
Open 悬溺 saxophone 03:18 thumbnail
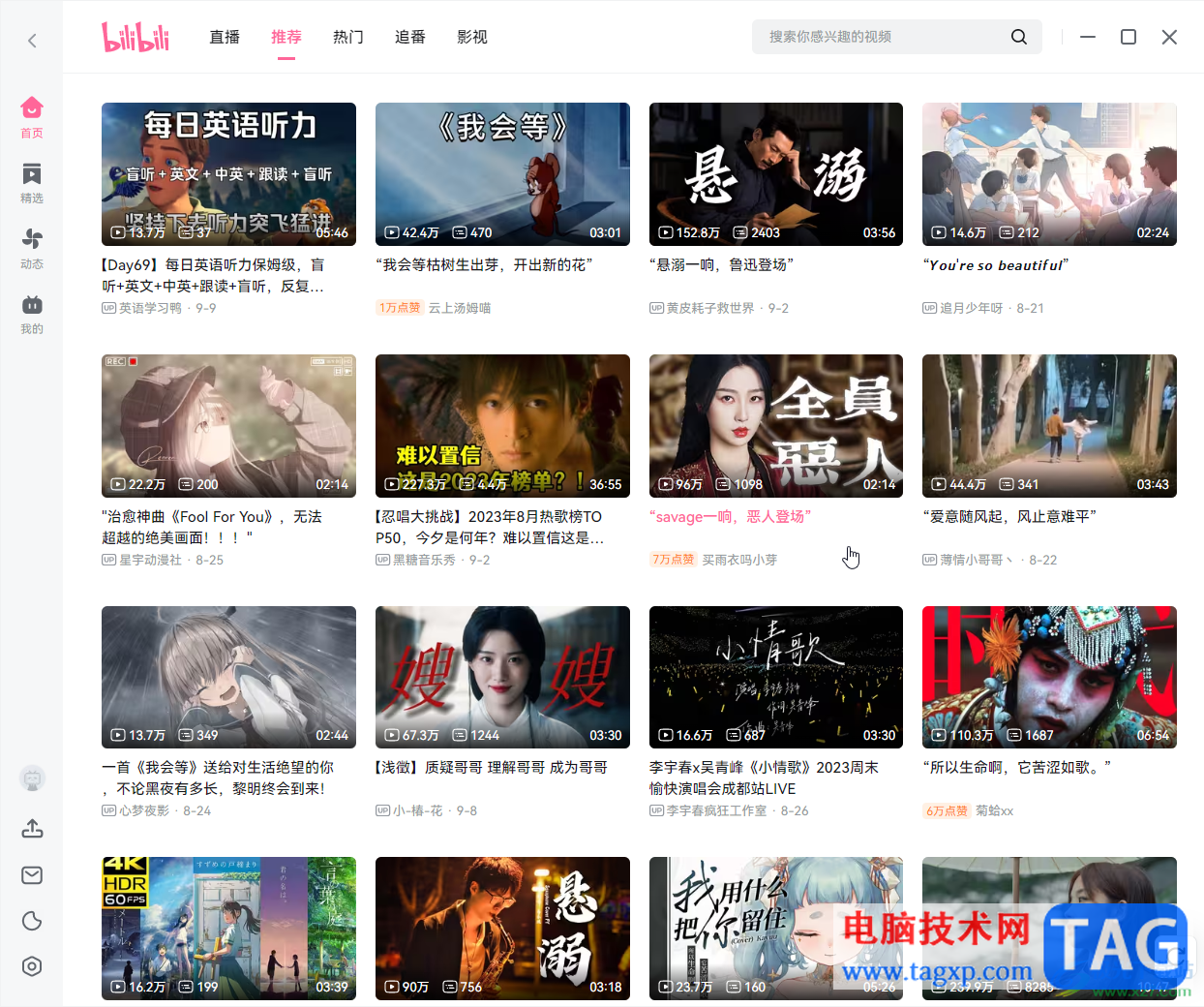502,929
